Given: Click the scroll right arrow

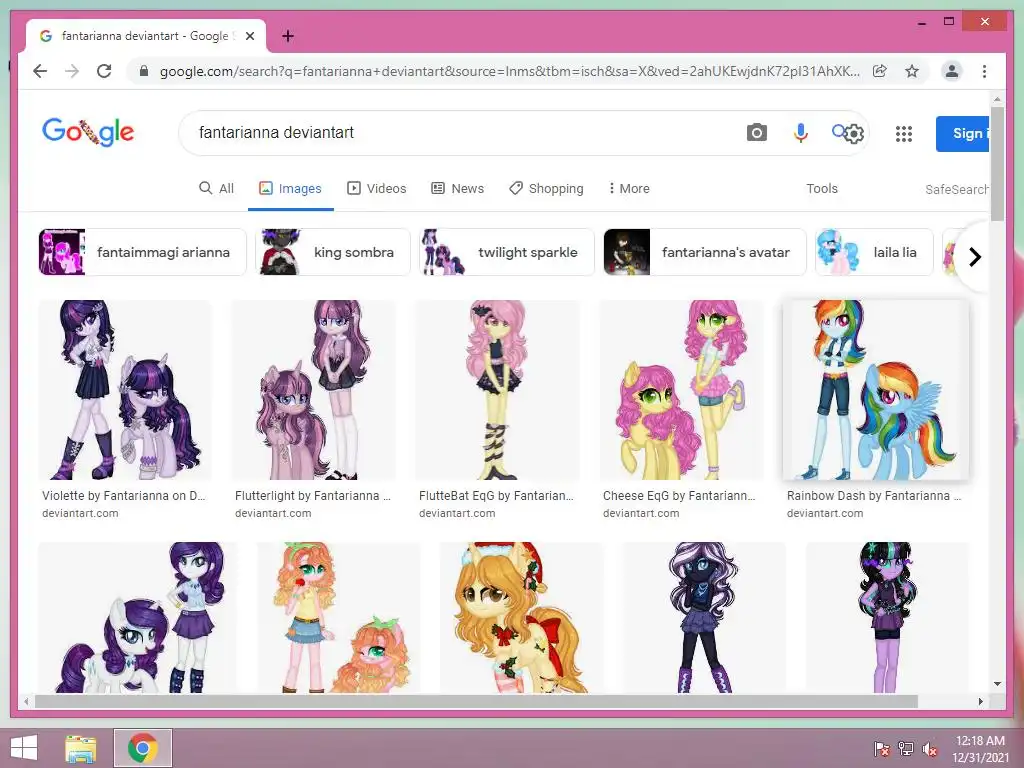Looking at the screenshot, I should (980, 701).
